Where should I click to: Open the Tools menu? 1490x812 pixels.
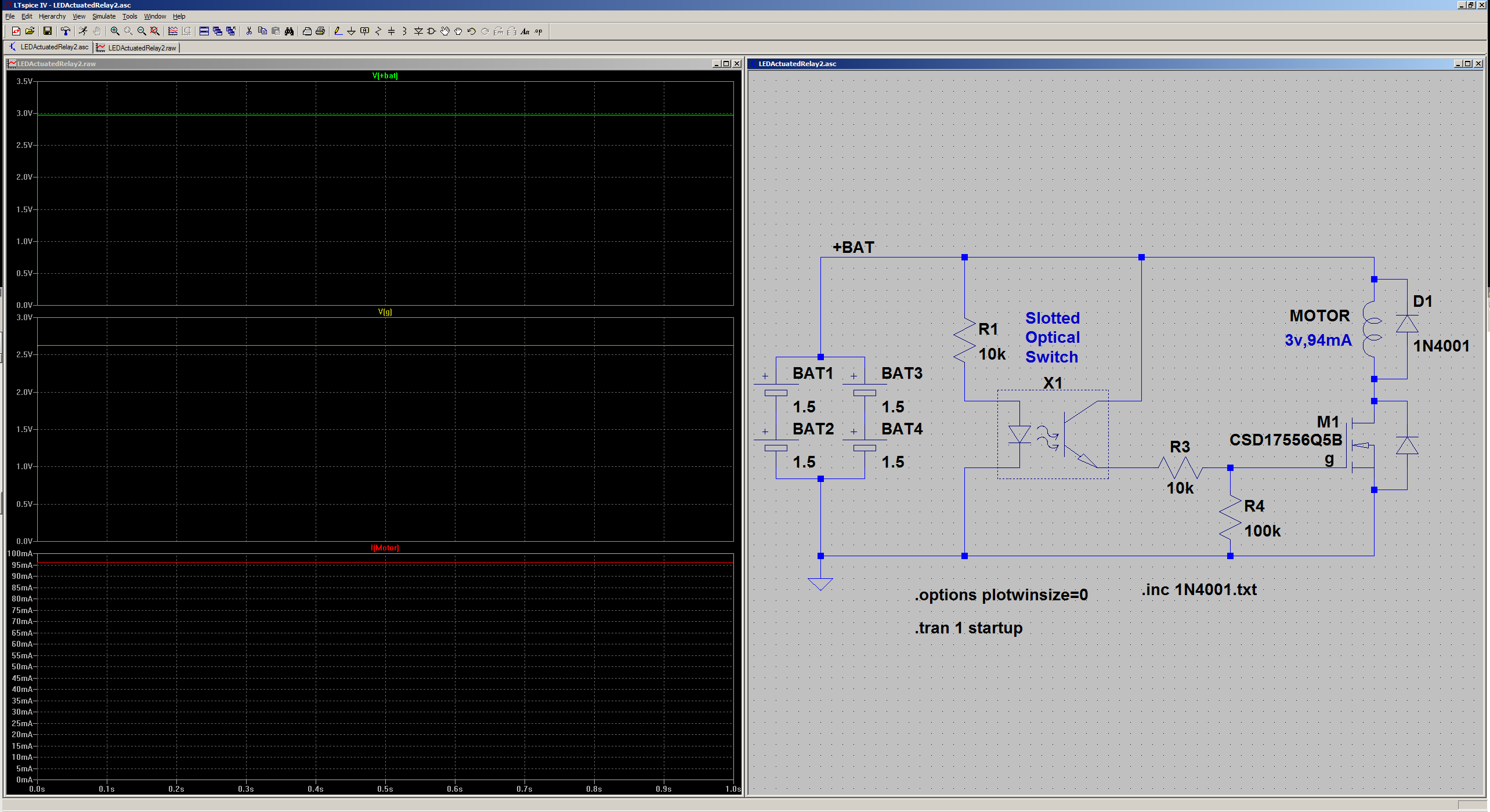(130, 16)
